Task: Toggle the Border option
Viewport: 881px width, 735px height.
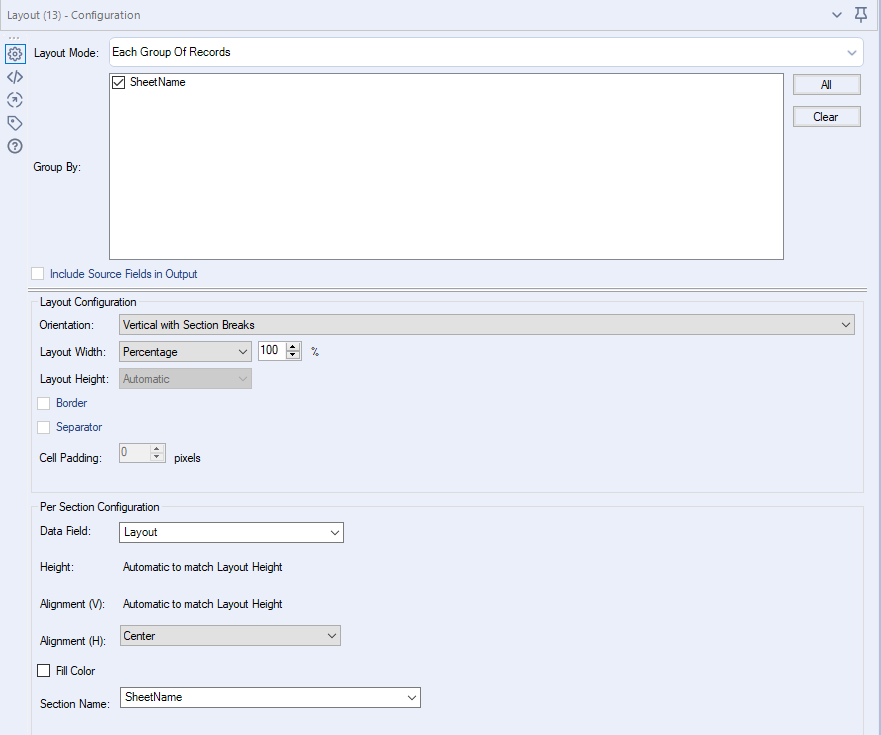Action: click(43, 402)
